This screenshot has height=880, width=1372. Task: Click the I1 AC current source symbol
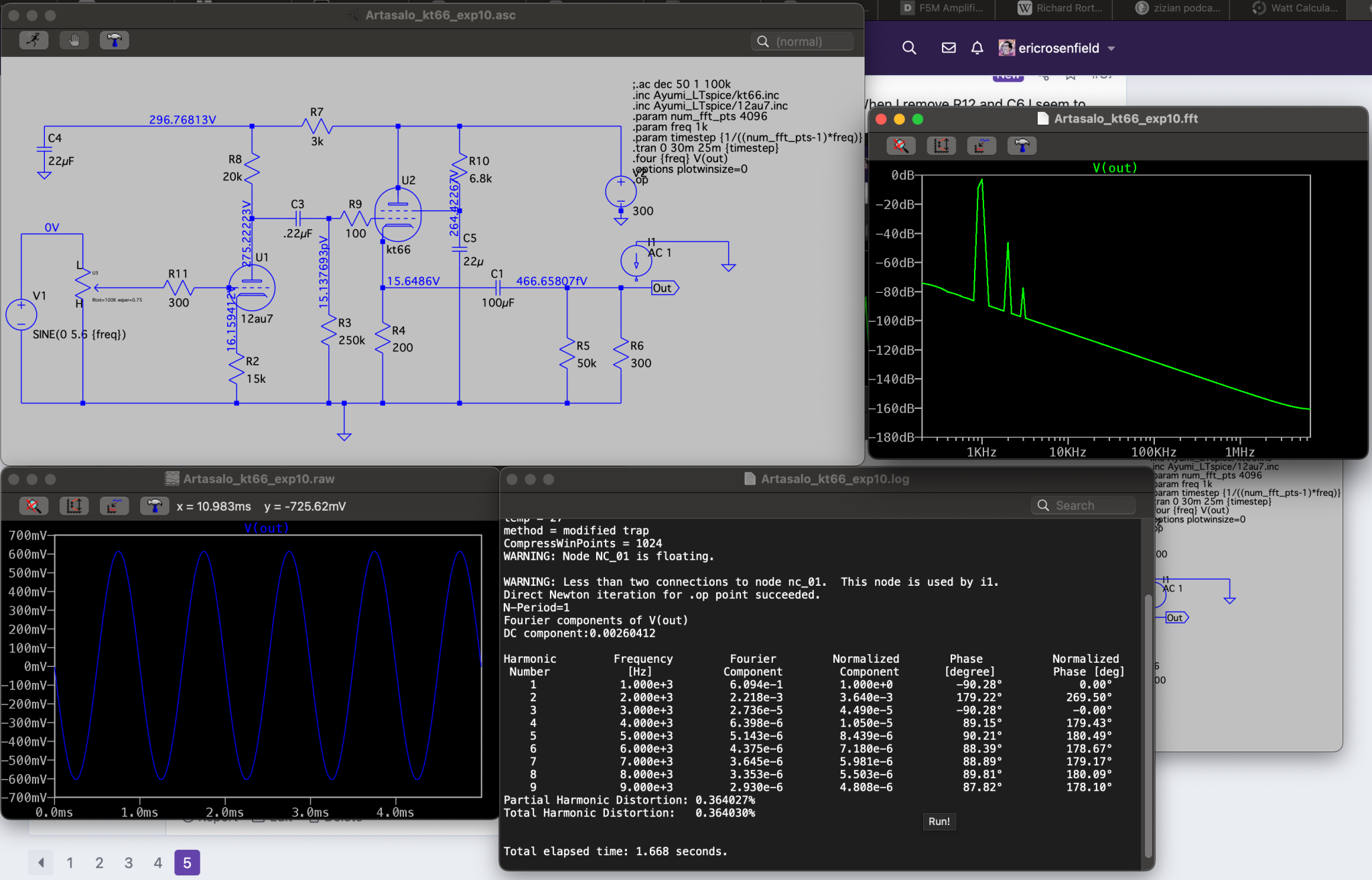(636, 261)
